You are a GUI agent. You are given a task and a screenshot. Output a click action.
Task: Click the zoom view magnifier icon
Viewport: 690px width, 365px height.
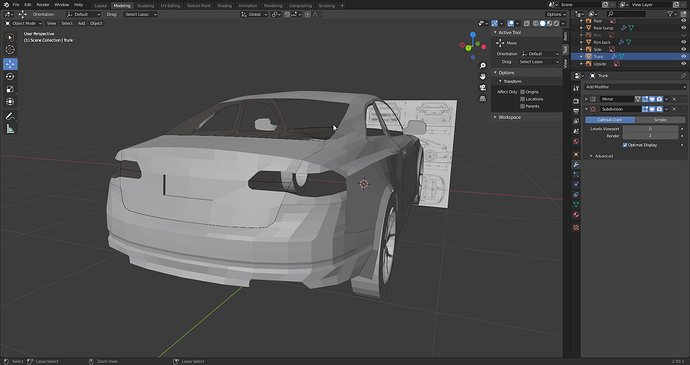(x=483, y=66)
